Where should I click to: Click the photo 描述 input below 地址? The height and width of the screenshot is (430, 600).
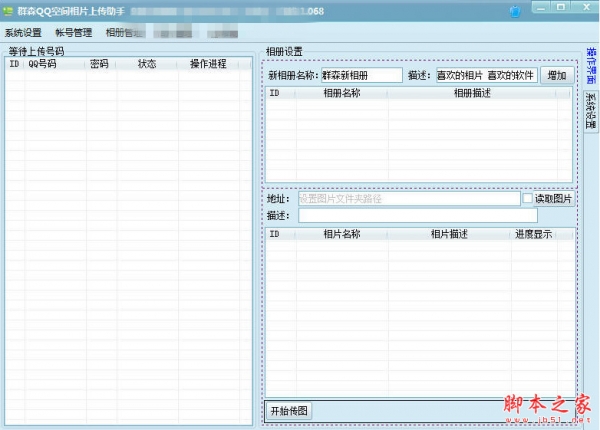click(418, 216)
